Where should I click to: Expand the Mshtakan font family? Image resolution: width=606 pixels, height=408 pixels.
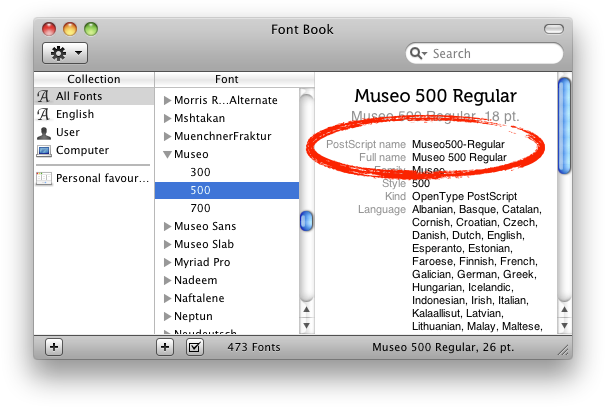pos(167,118)
